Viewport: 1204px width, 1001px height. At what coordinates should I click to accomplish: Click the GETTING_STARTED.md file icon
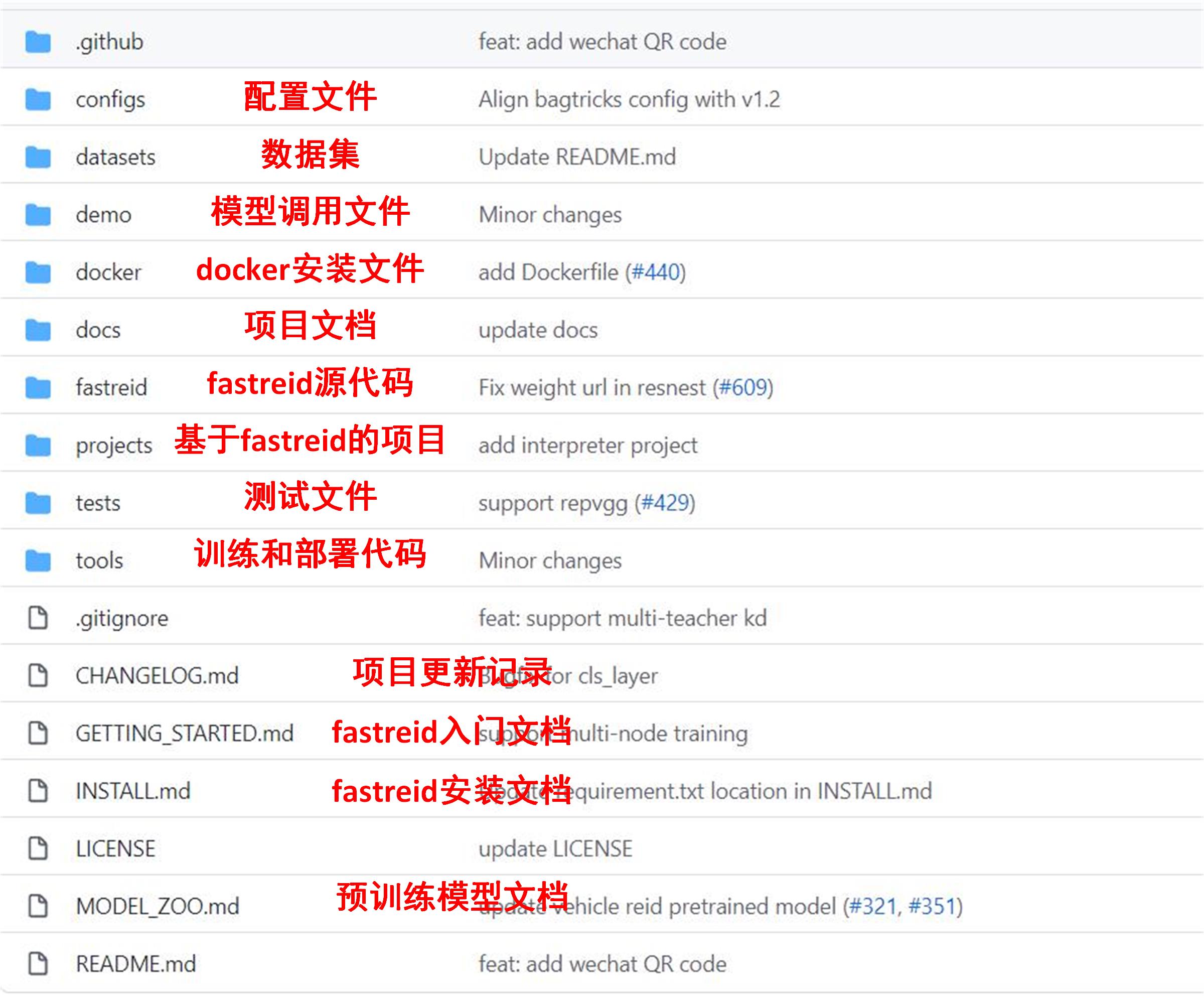click(38, 733)
